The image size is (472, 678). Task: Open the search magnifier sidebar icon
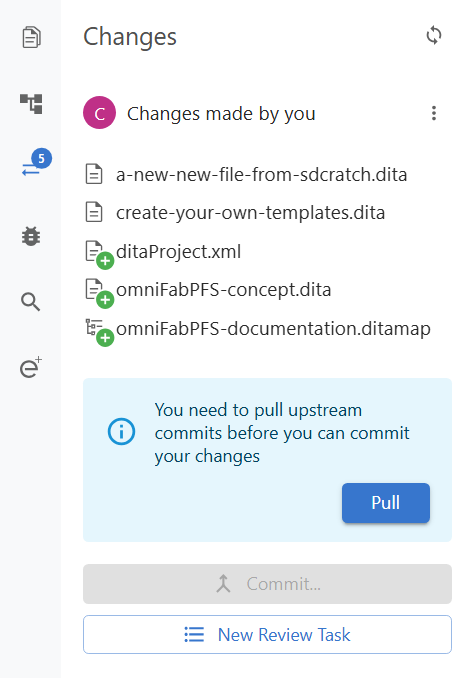coord(31,302)
